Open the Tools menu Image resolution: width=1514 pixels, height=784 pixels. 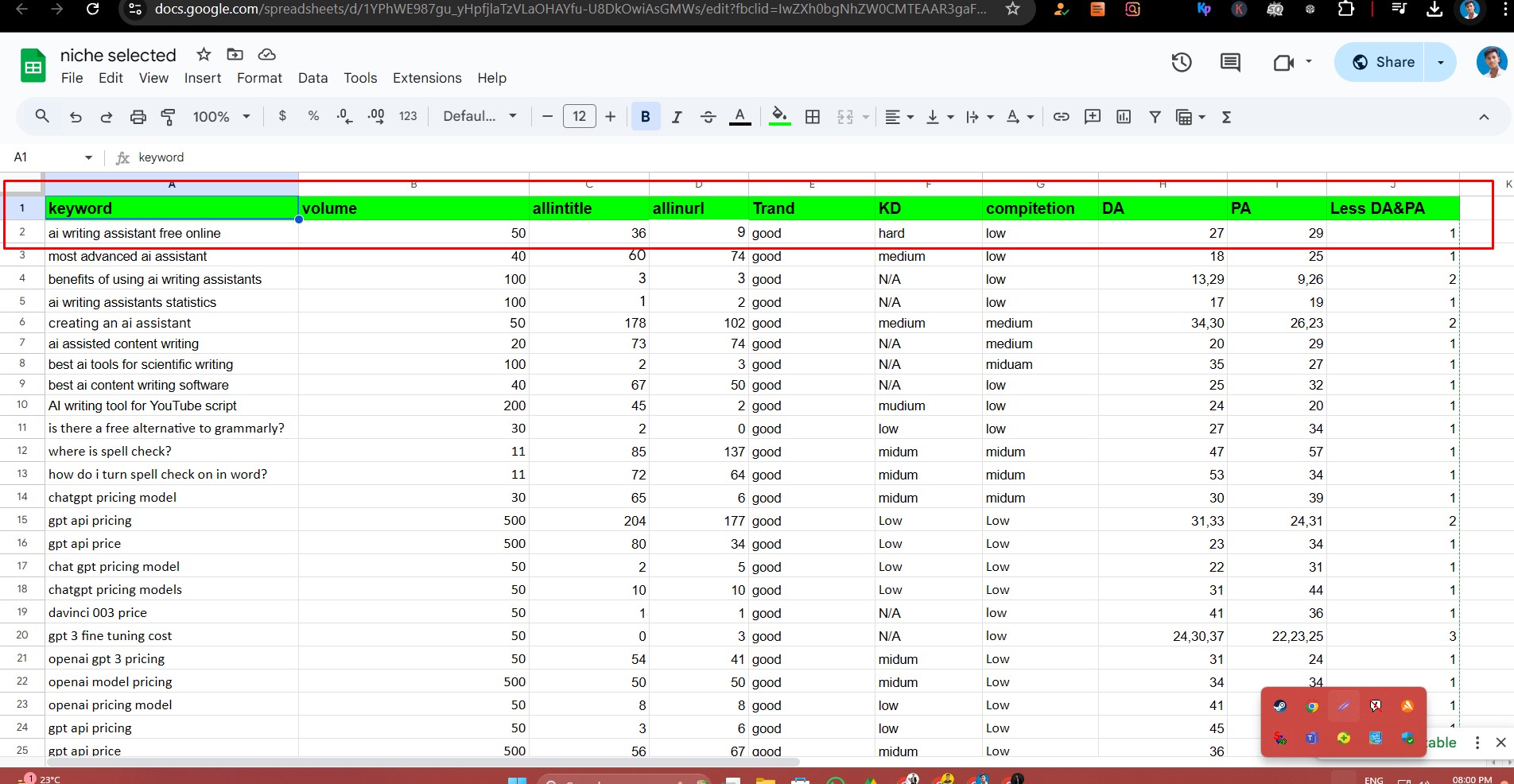[360, 78]
